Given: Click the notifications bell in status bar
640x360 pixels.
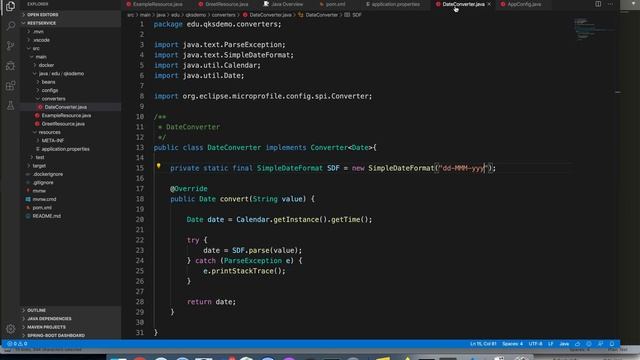Looking at the screenshot, I should 611,344.
